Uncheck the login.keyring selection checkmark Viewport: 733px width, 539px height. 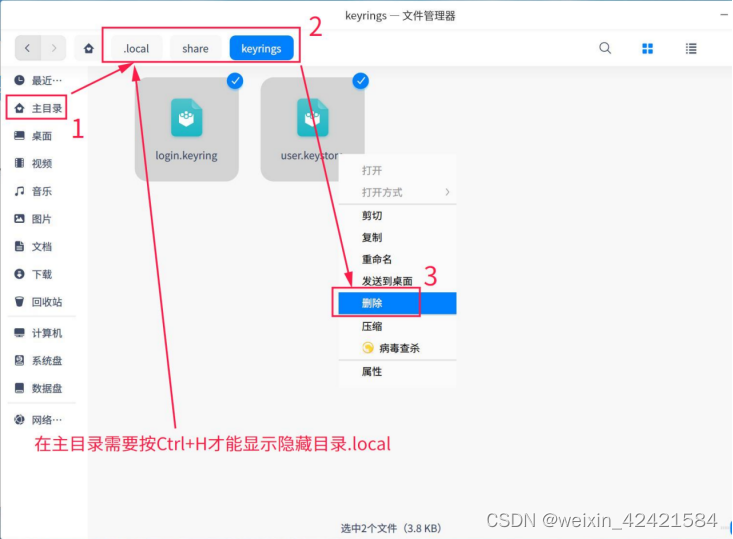coord(235,81)
